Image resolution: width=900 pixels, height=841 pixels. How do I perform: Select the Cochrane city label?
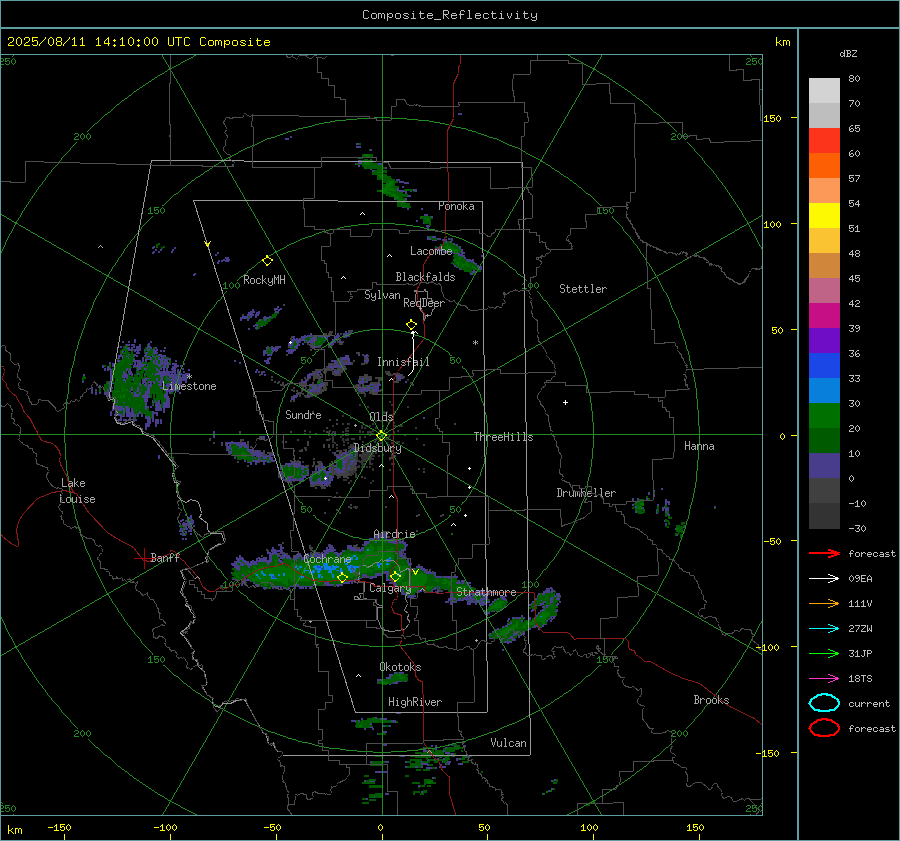click(x=327, y=559)
